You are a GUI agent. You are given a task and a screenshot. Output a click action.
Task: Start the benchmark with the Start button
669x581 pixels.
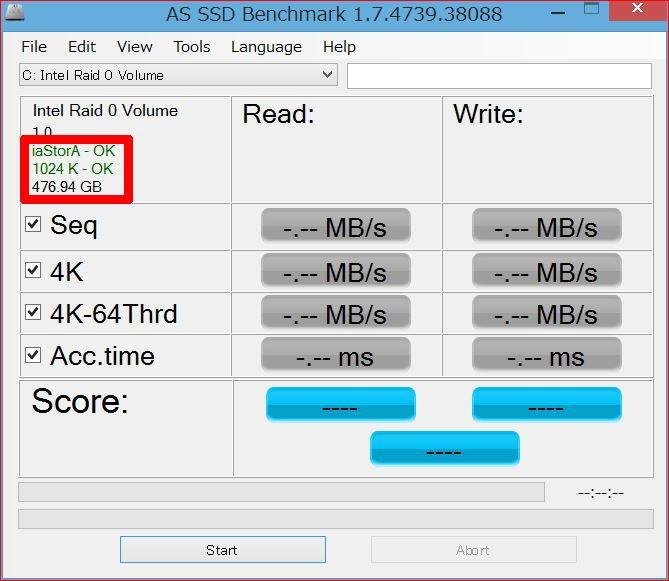pyautogui.click(x=223, y=550)
